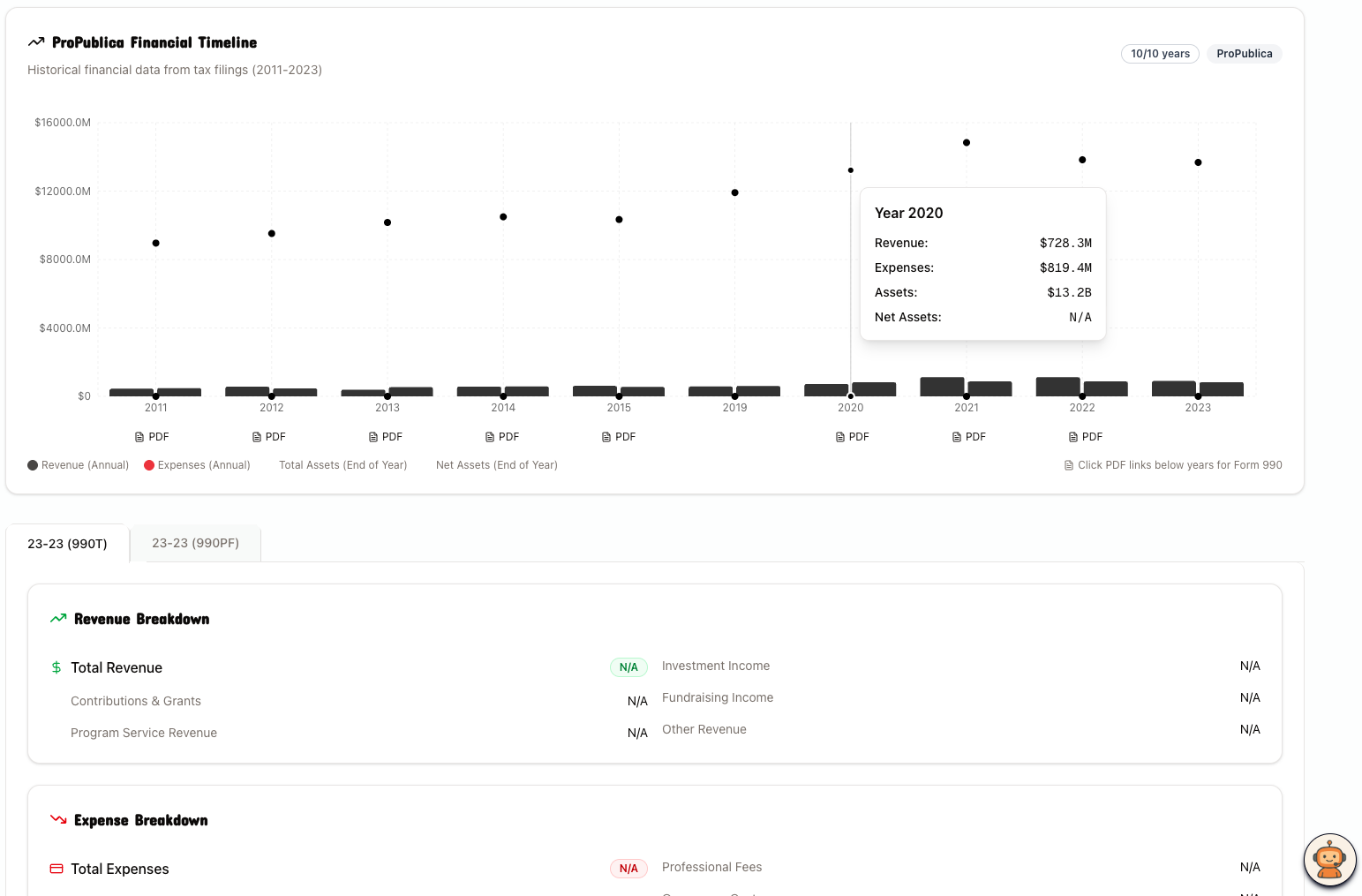Open the 2020 Form 990 PDF link

[x=852, y=437]
